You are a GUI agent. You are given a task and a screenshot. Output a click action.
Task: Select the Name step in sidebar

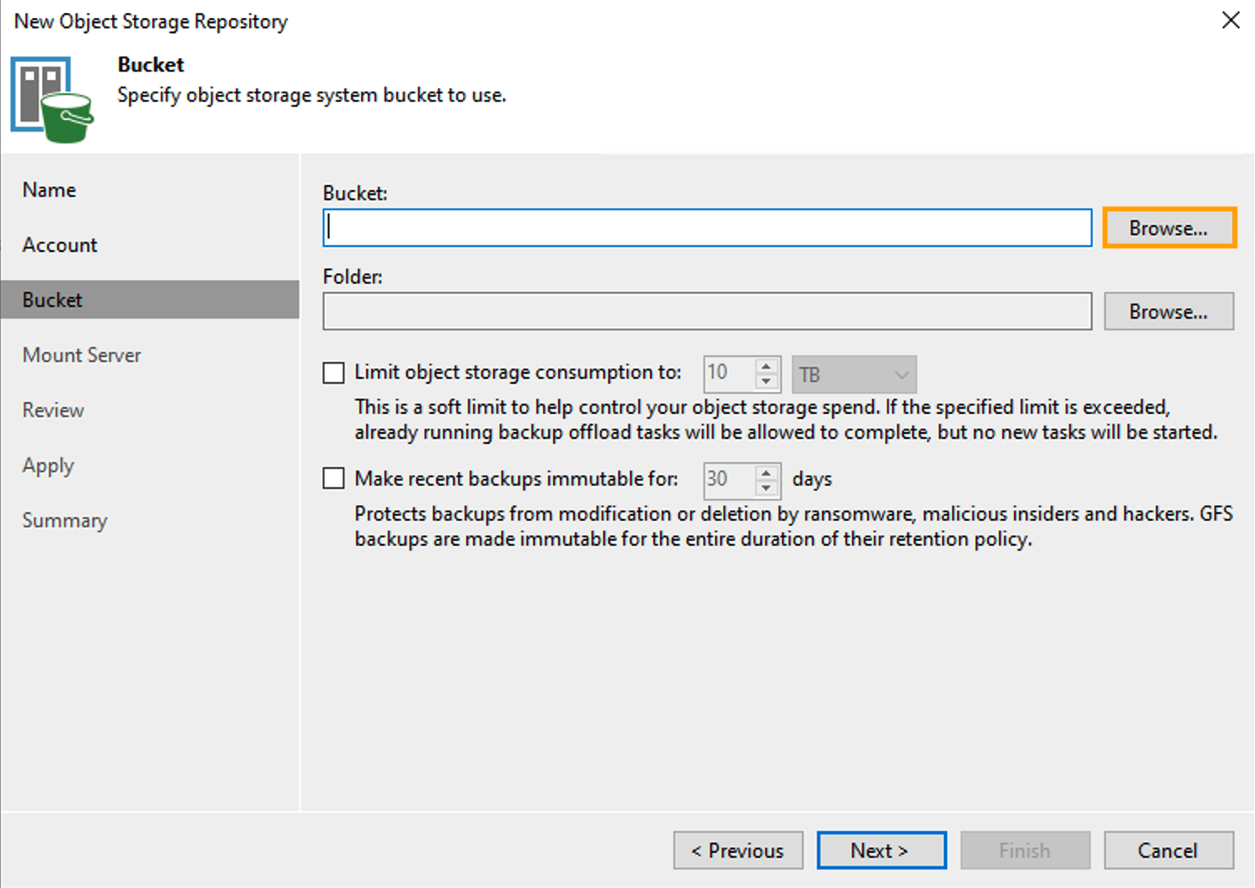pyautogui.click(x=48, y=189)
